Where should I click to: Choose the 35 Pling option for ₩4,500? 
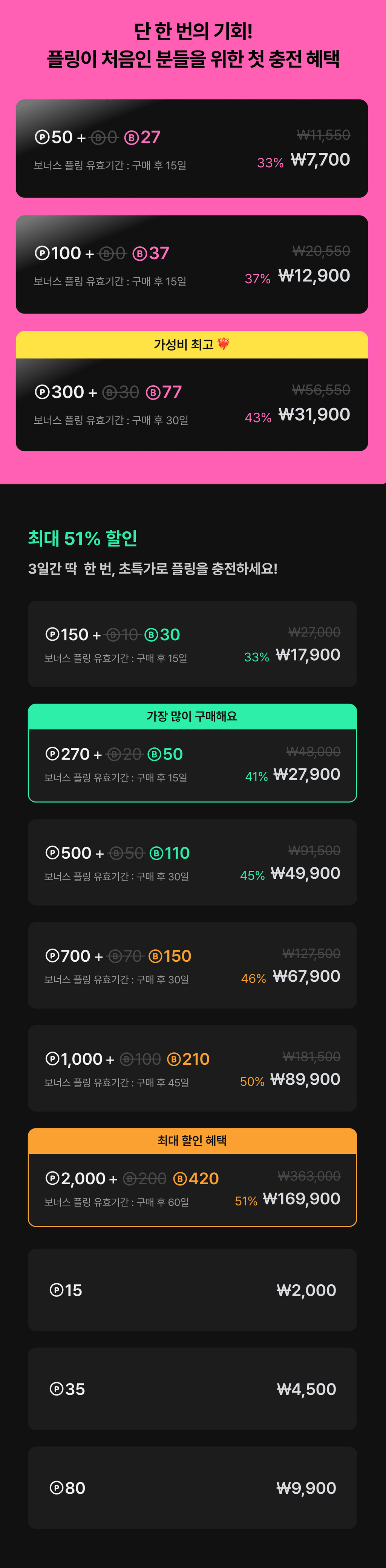click(x=192, y=1389)
